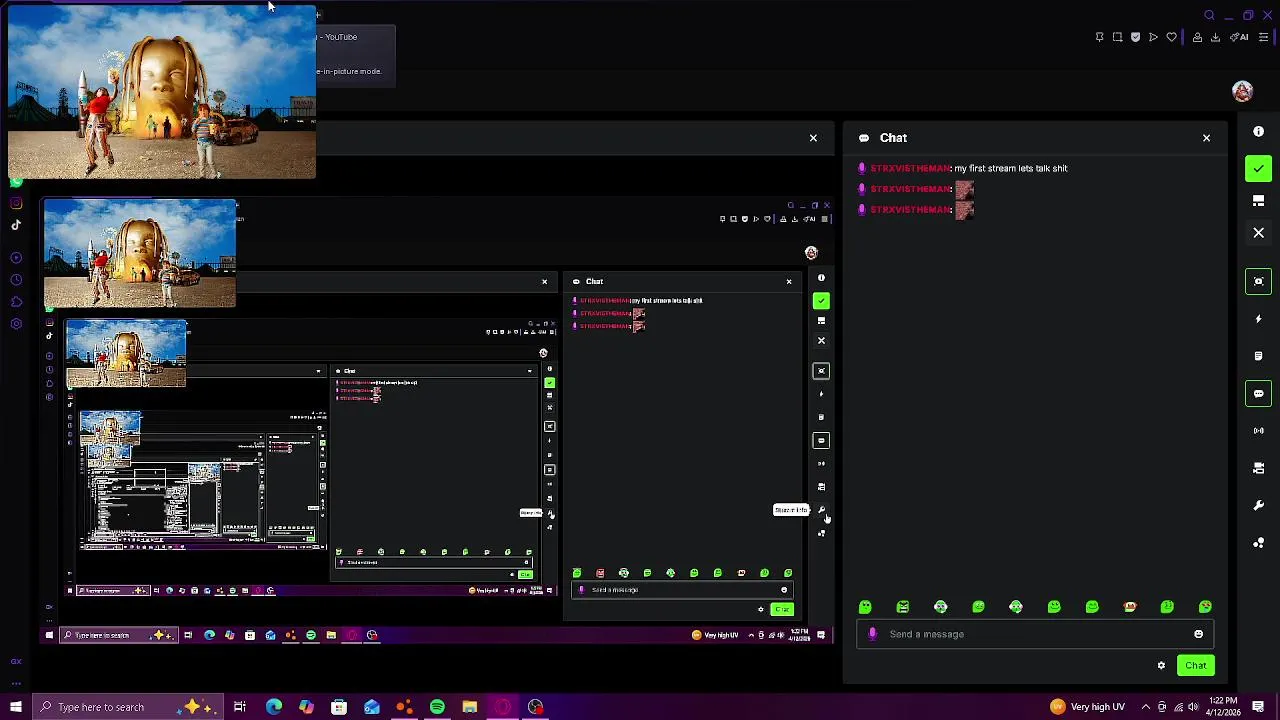Toggle the ad blocker shield icon

tap(1135, 37)
